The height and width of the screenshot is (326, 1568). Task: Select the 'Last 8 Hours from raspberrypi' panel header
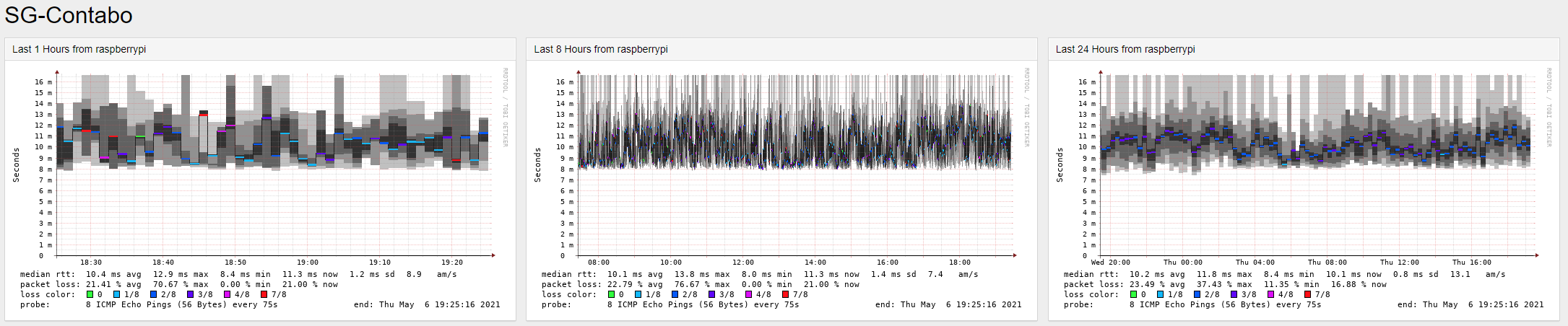(781, 49)
